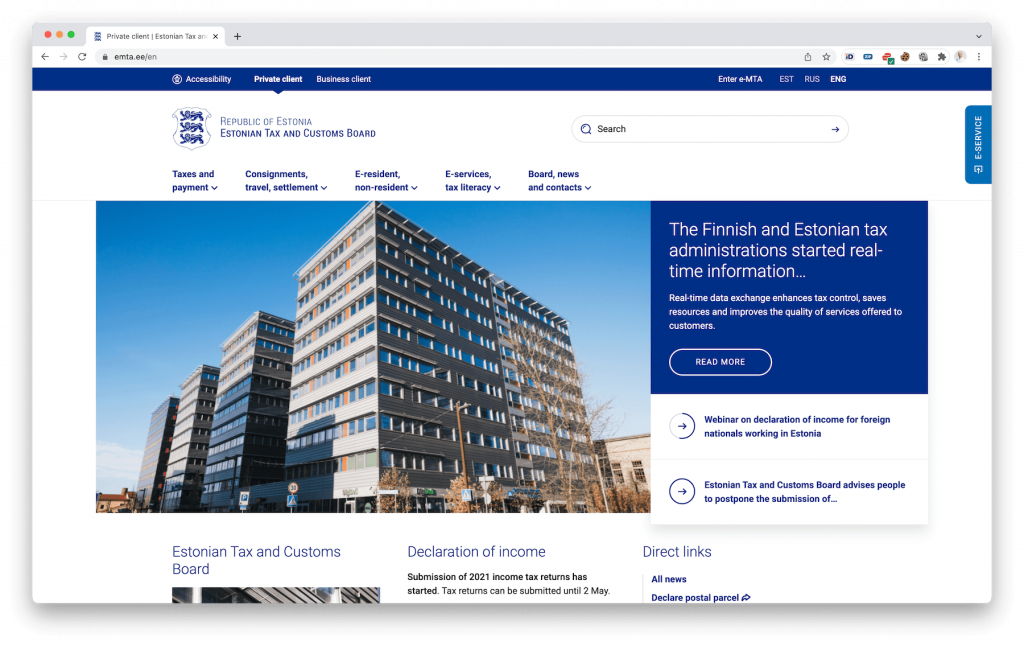The image size is (1024, 646).
Task: Bookmark this page with the star icon
Action: 826,57
